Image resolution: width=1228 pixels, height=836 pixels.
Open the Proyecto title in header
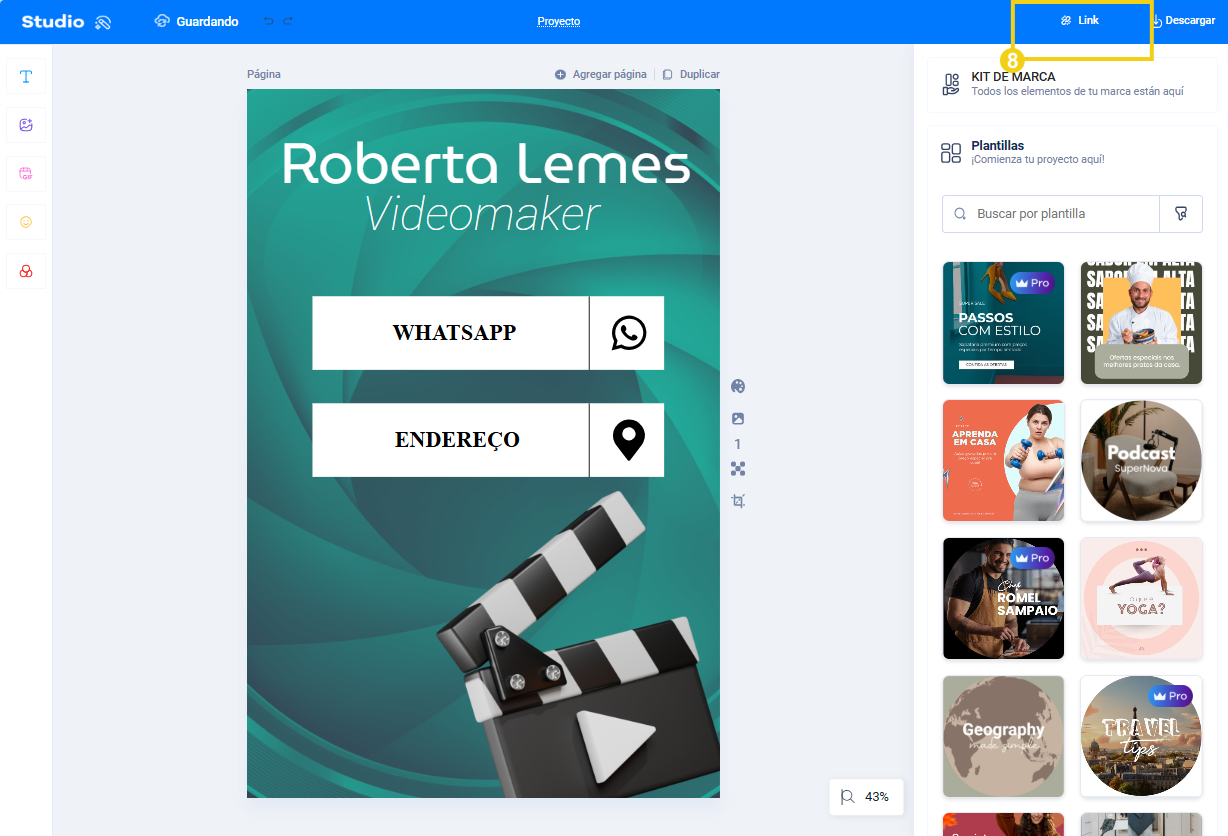click(x=559, y=21)
